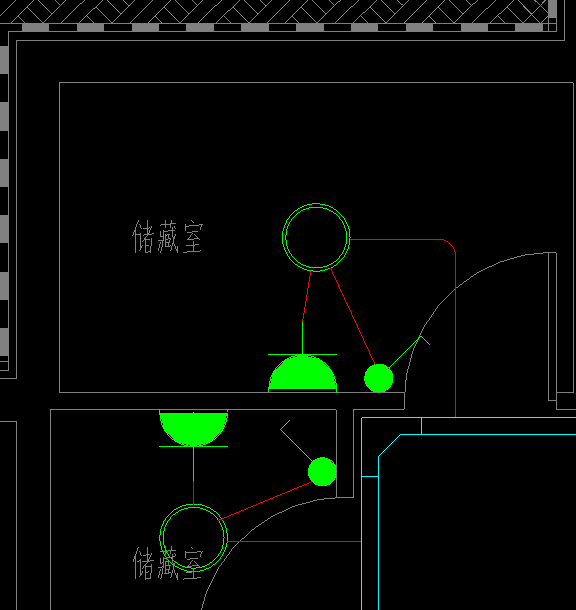Select the lower room's ceiling lamp circle

point(193,538)
